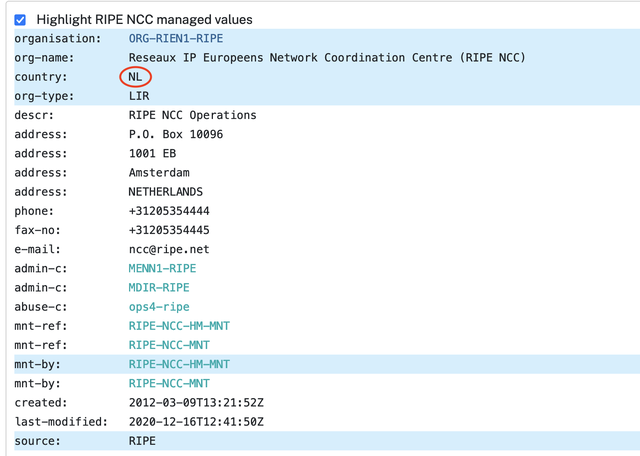Click the org-type value LIR
The height and width of the screenshot is (456, 640).
click(x=139, y=96)
